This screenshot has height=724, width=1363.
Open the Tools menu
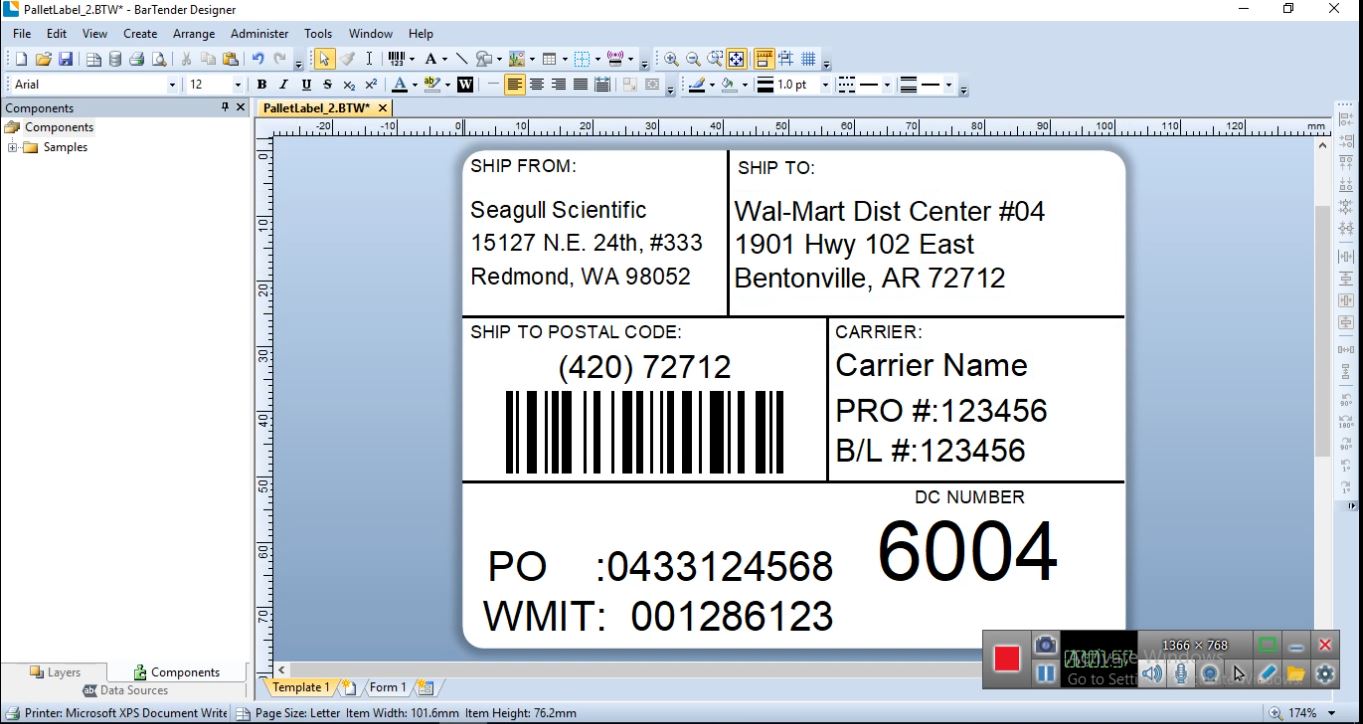pos(318,33)
